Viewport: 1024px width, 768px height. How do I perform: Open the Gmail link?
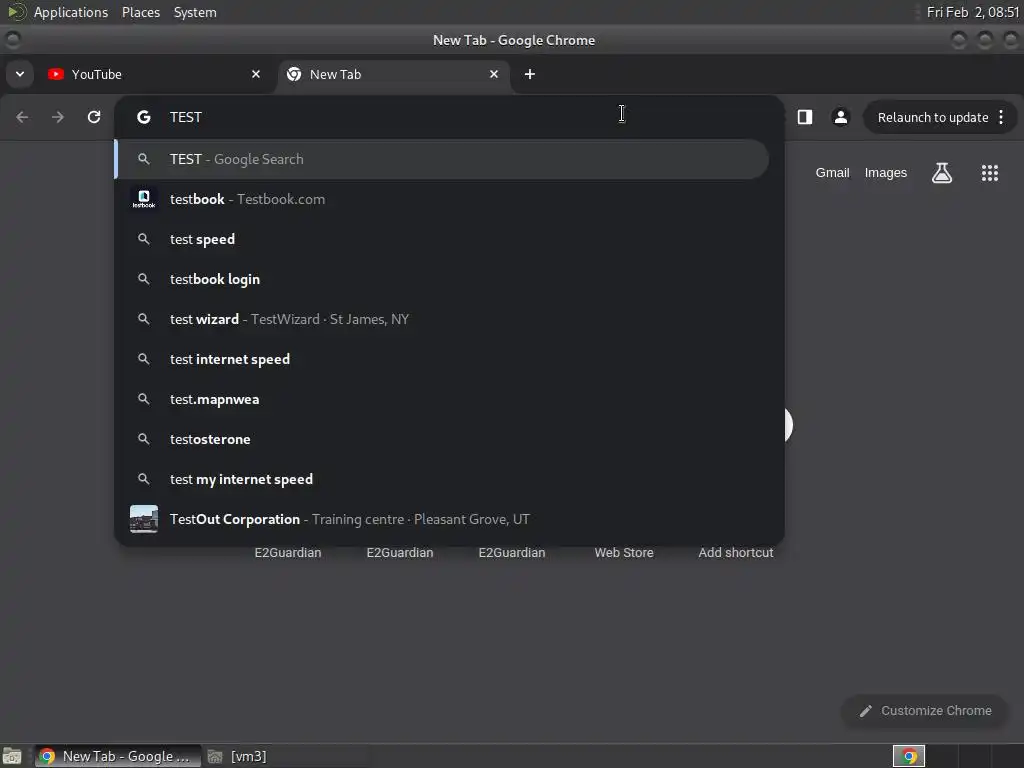832,173
